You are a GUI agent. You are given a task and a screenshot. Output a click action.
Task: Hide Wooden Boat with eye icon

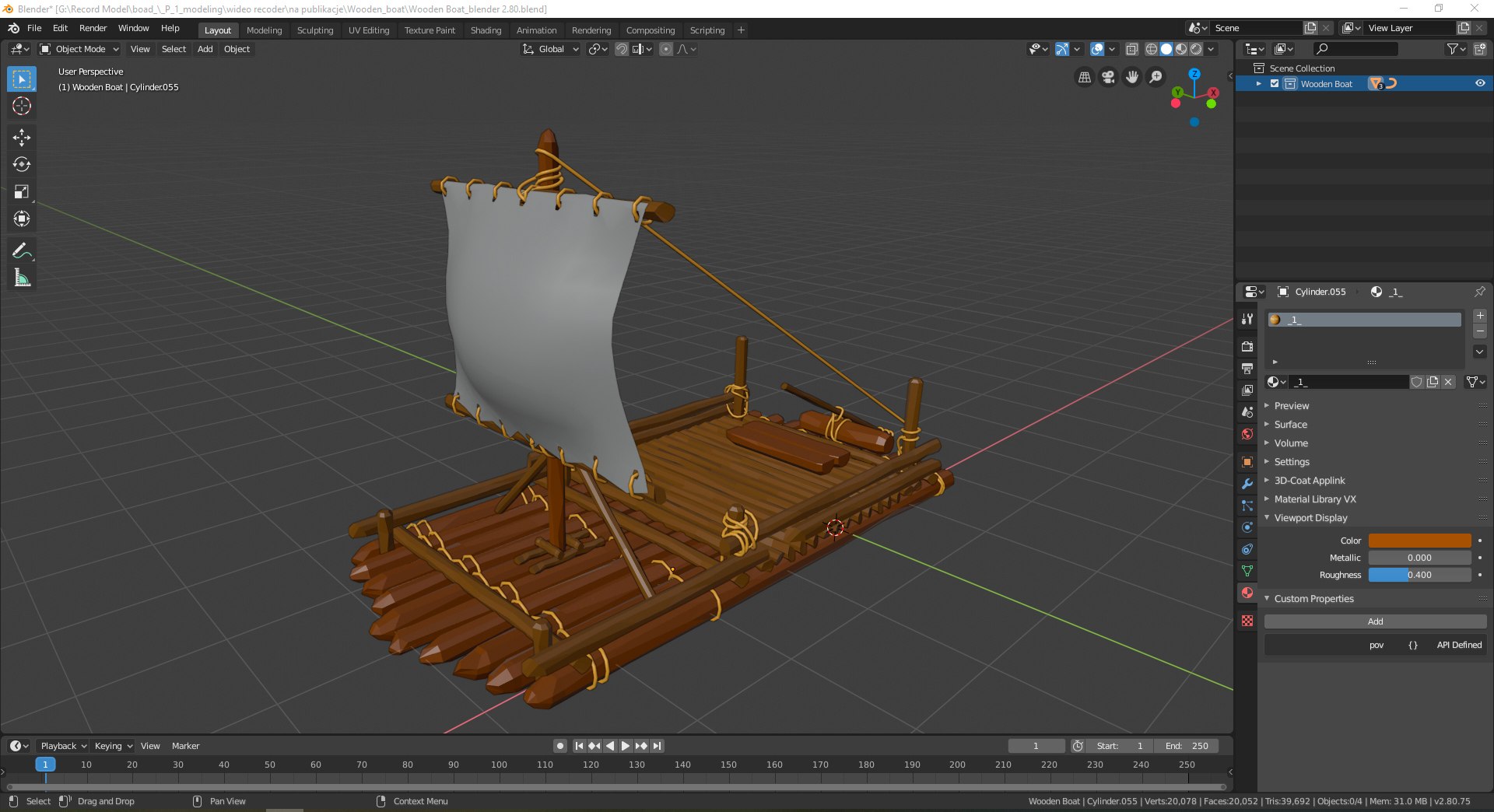click(x=1480, y=84)
